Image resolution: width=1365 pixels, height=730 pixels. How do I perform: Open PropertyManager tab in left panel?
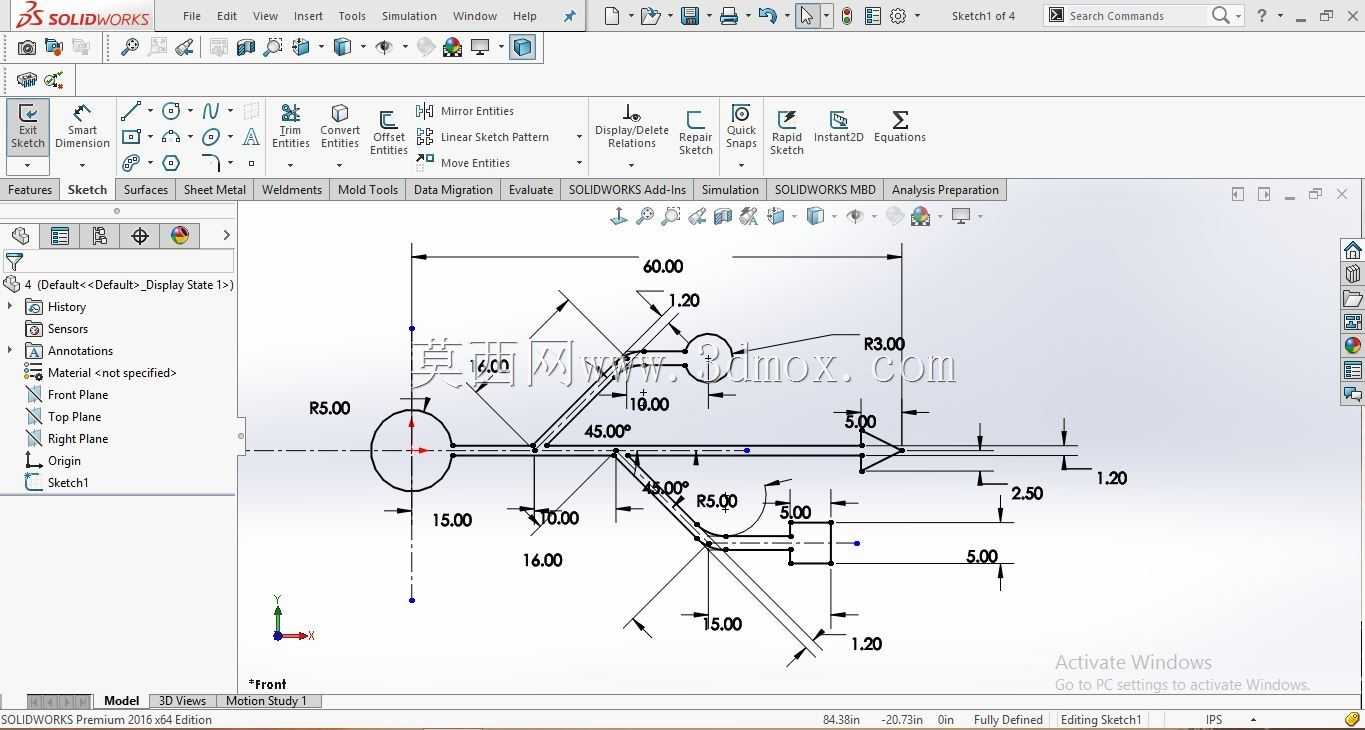pos(60,236)
